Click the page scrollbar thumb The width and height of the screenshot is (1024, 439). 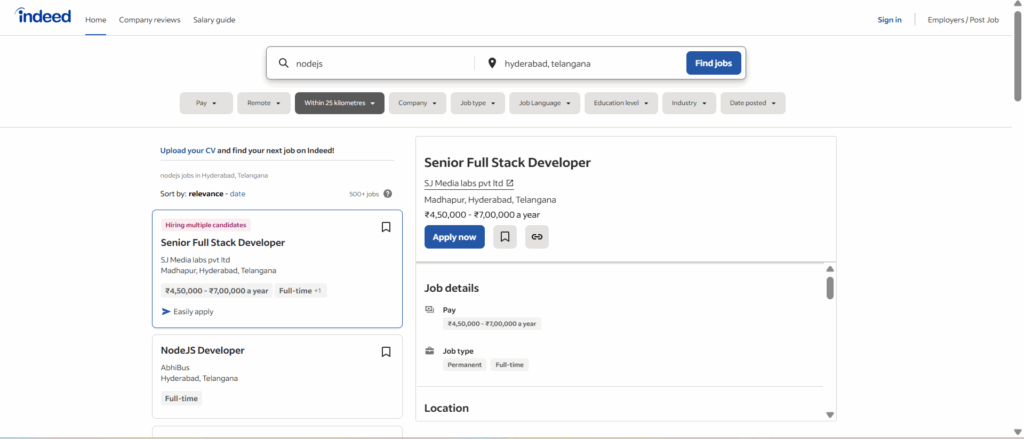[x=1017, y=56]
